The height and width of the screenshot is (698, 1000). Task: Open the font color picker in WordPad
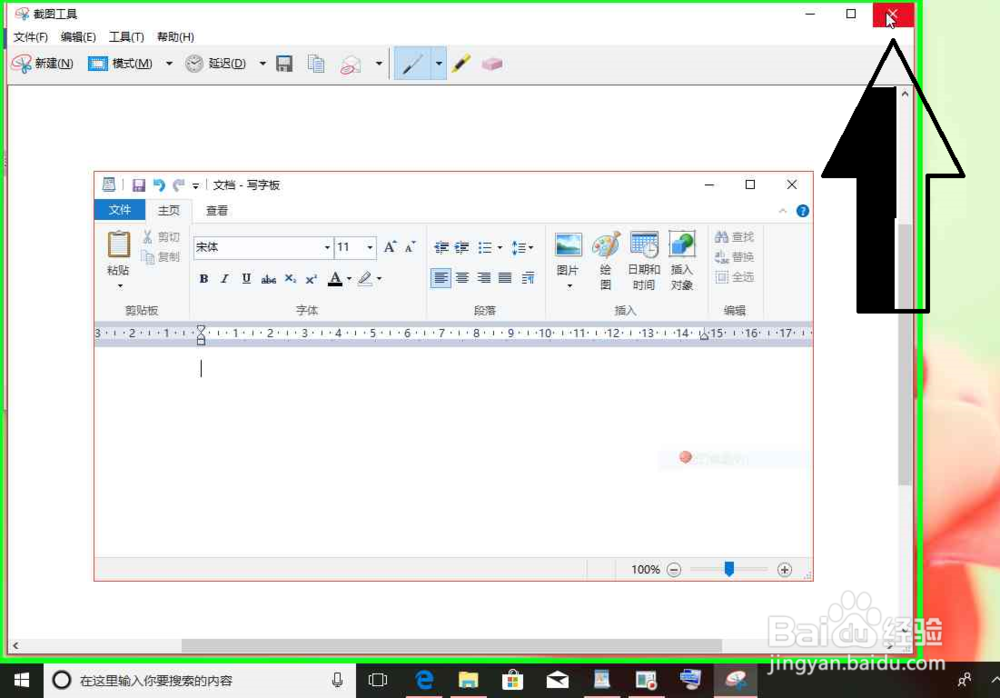[x=340, y=278]
